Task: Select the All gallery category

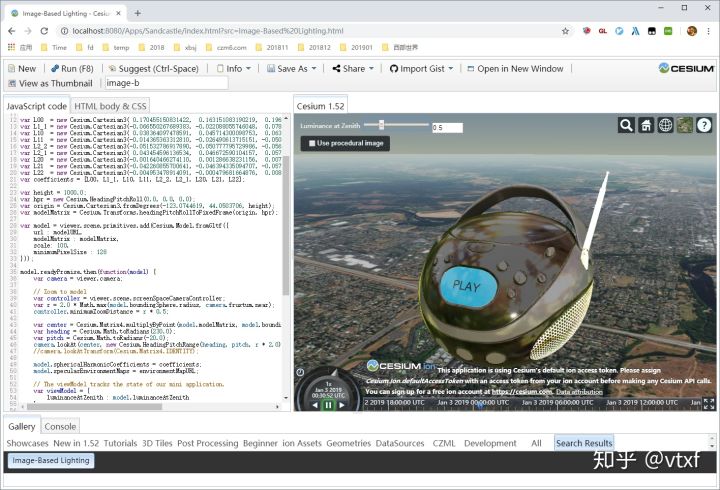Action: (x=536, y=443)
